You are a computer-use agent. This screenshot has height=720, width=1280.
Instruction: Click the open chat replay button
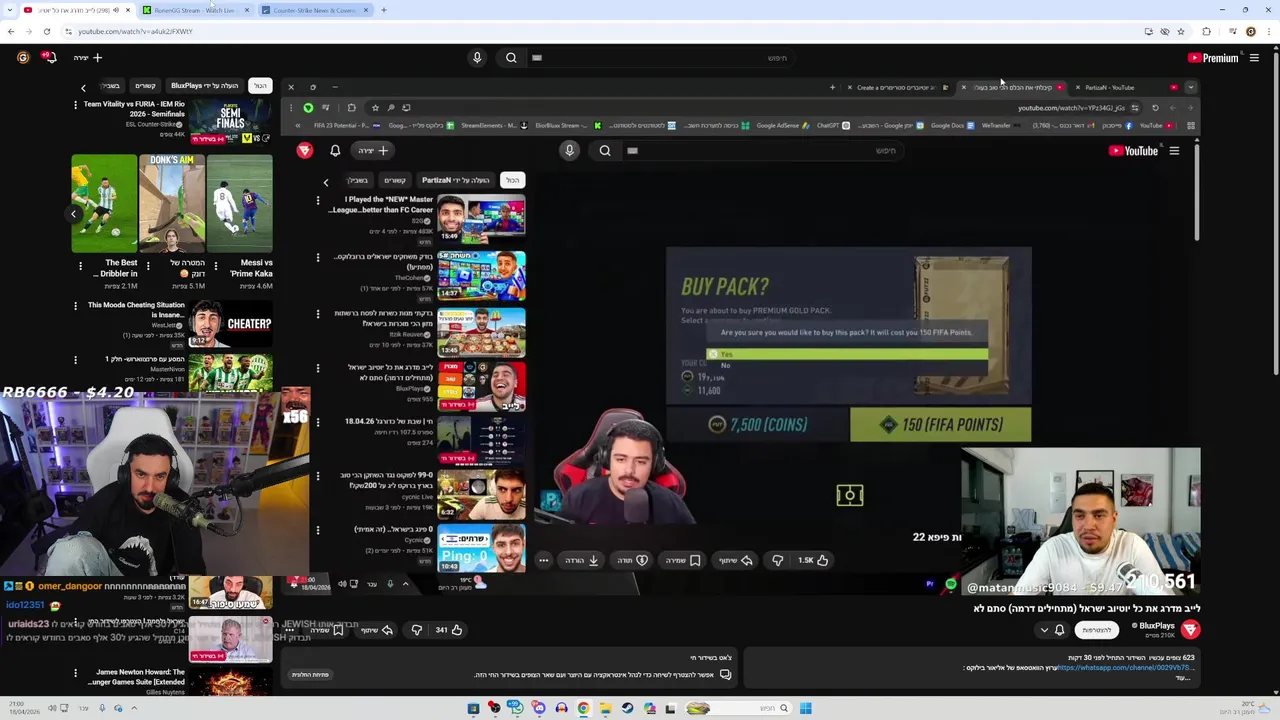tap(310, 674)
